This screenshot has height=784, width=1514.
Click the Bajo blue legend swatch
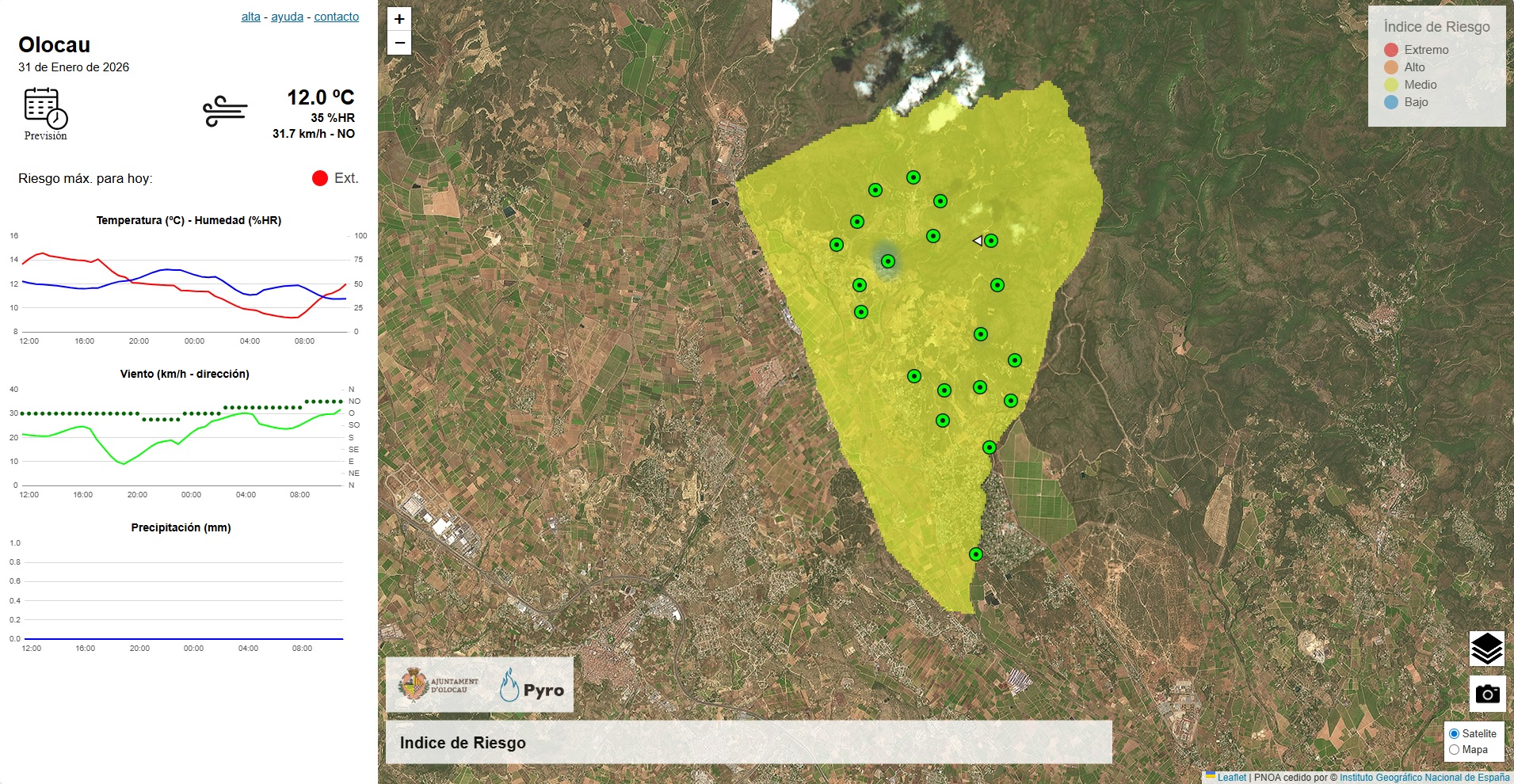point(1390,102)
